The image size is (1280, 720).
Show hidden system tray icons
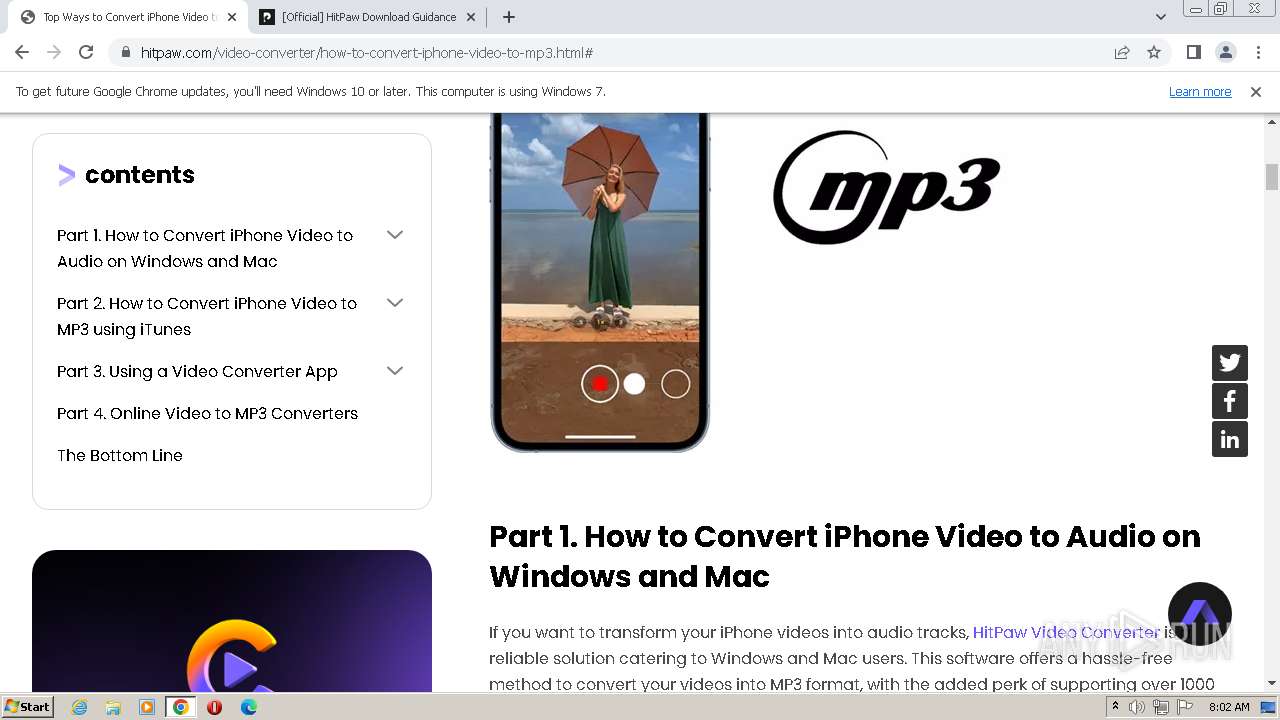(1115, 707)
